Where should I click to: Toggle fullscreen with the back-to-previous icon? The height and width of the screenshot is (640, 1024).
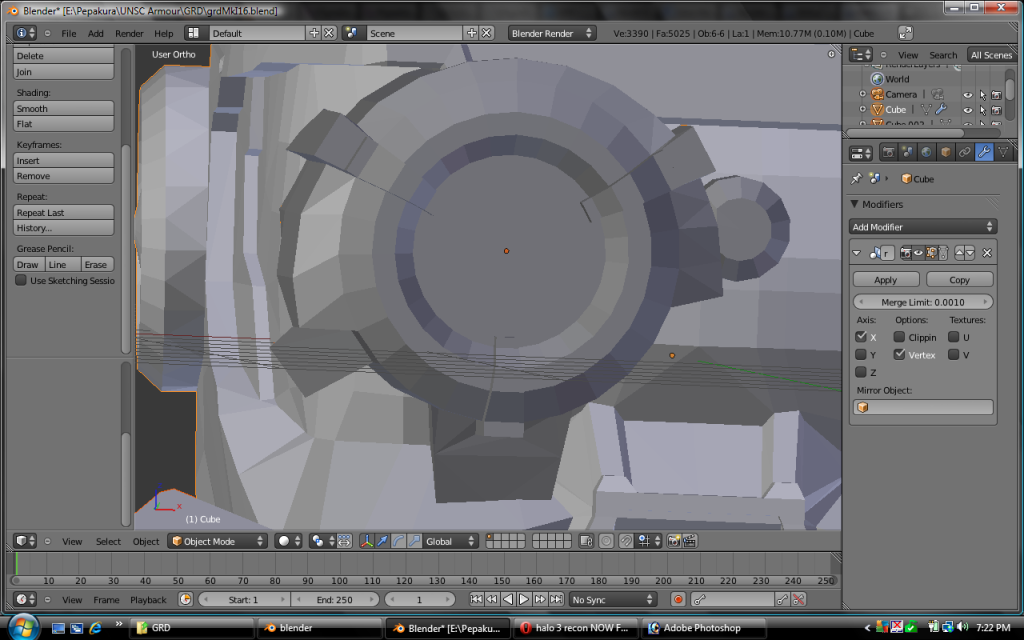(x=905, y=33)
